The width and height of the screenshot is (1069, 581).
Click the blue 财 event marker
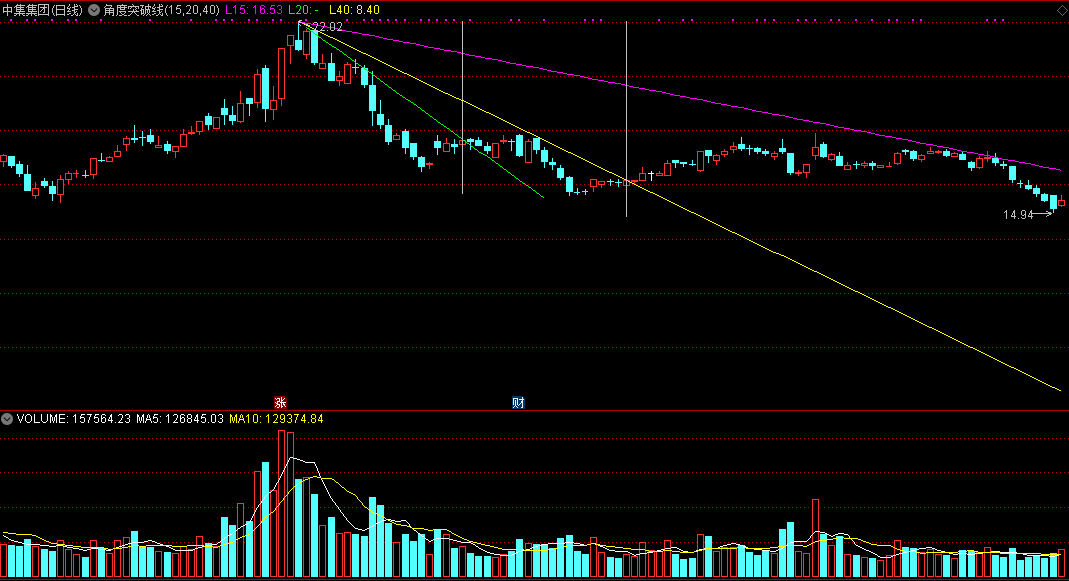(518, 402)
